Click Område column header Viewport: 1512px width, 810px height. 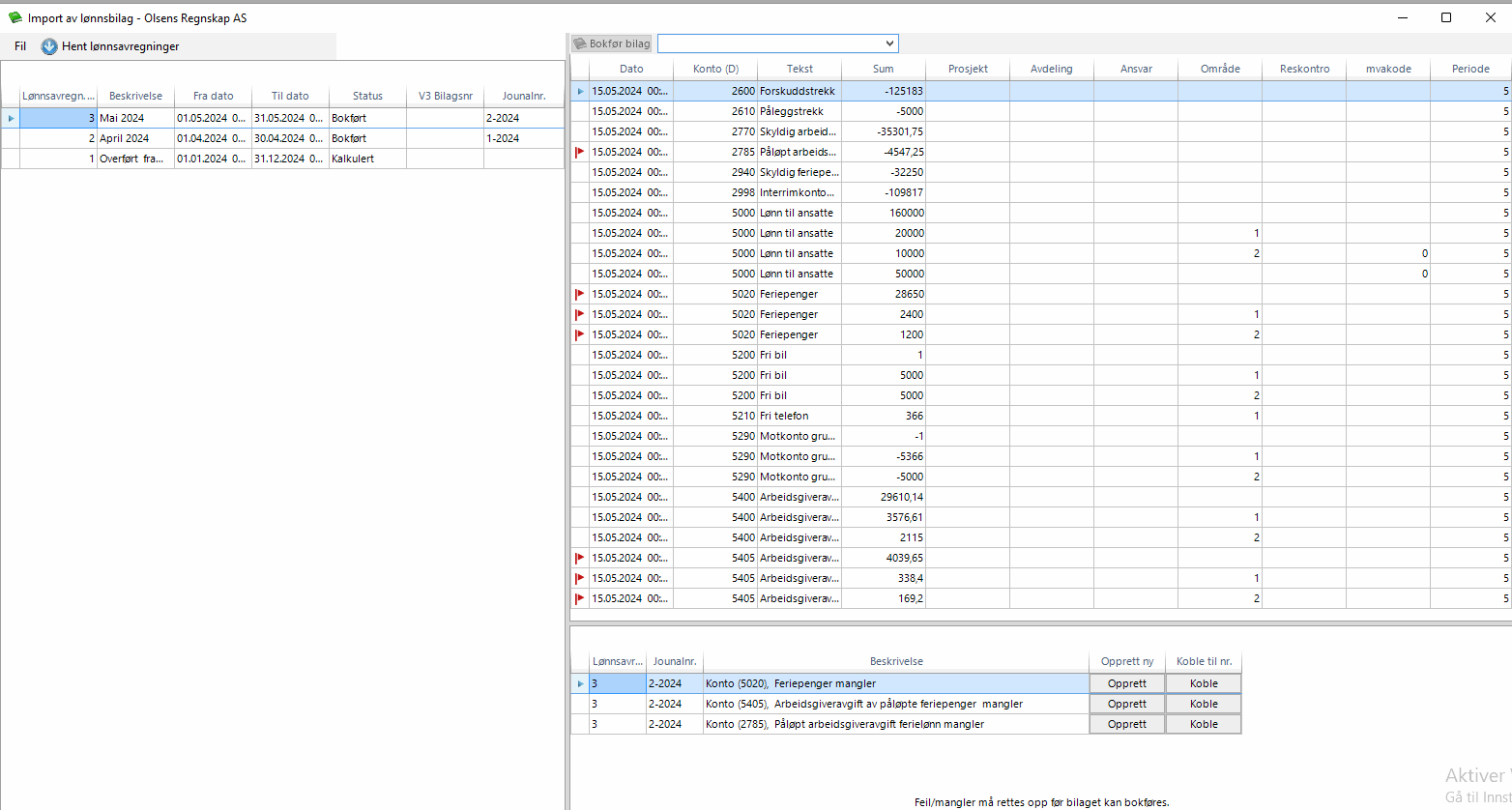[x=1220, y=69]
